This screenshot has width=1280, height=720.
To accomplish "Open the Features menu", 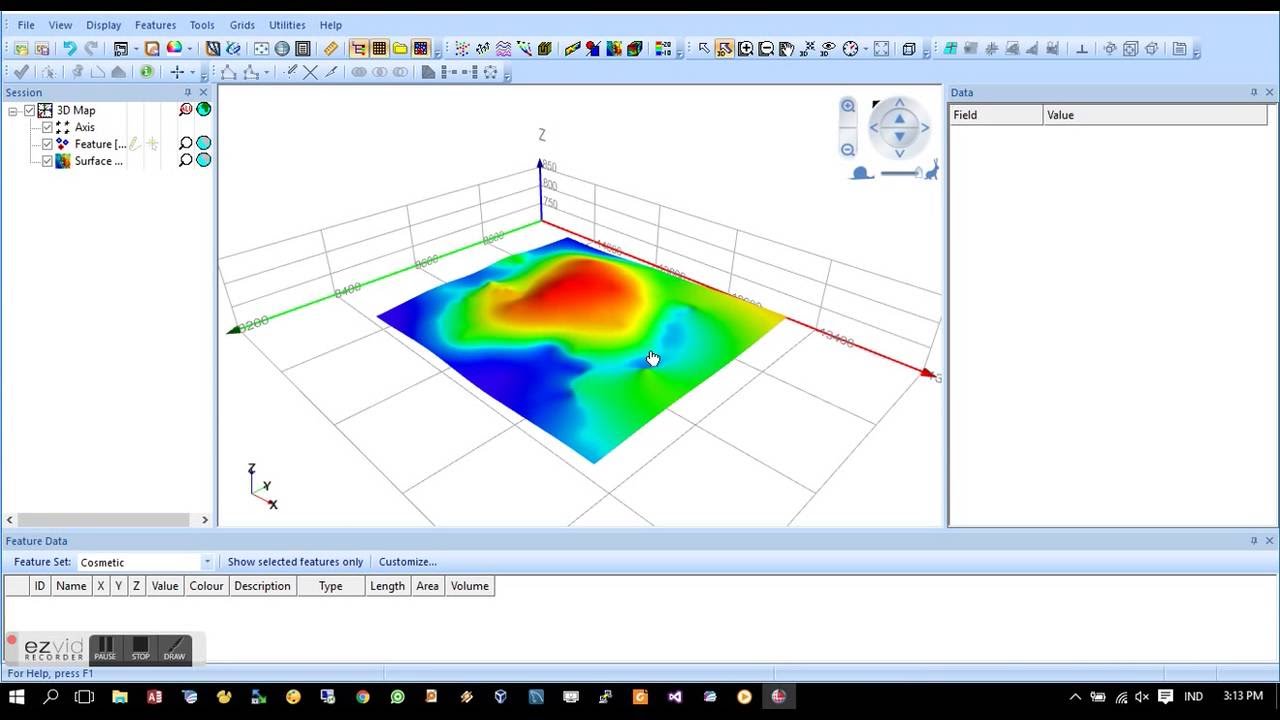I will coord(155,25).
